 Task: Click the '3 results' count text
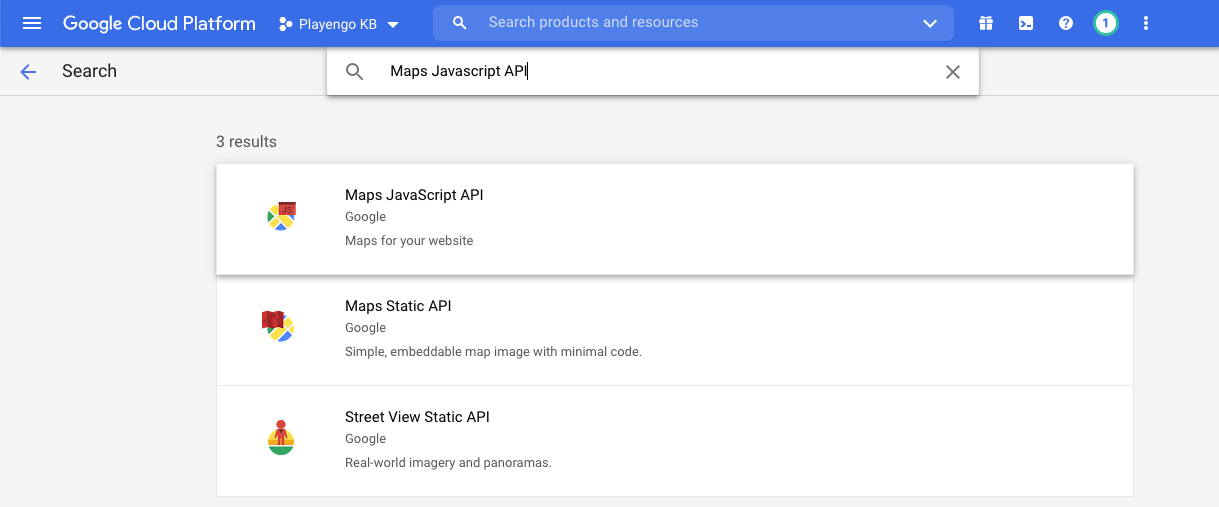coord(246,142)
